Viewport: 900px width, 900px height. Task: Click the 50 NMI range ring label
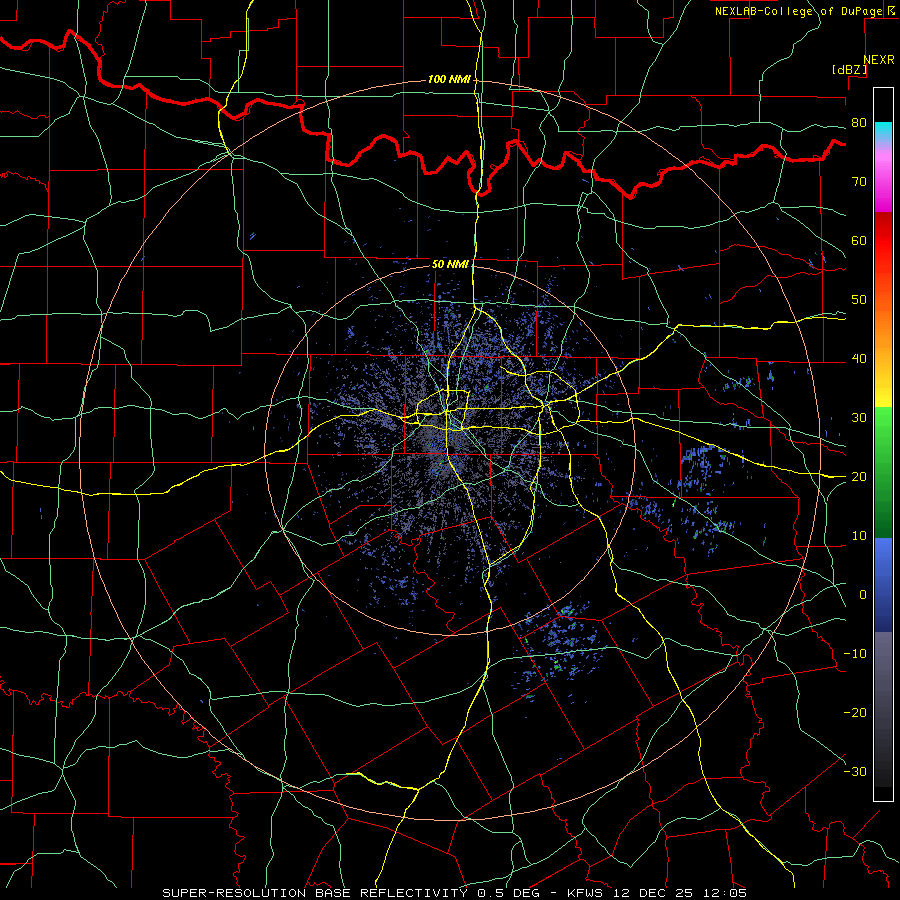point(450,265)
